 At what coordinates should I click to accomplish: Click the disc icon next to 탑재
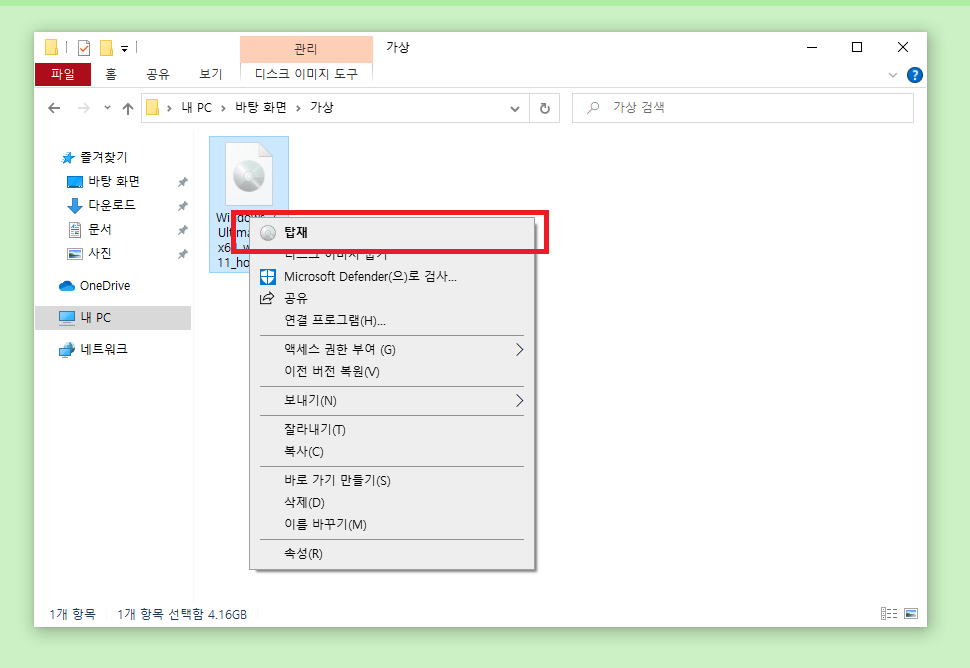coord(268,233)
